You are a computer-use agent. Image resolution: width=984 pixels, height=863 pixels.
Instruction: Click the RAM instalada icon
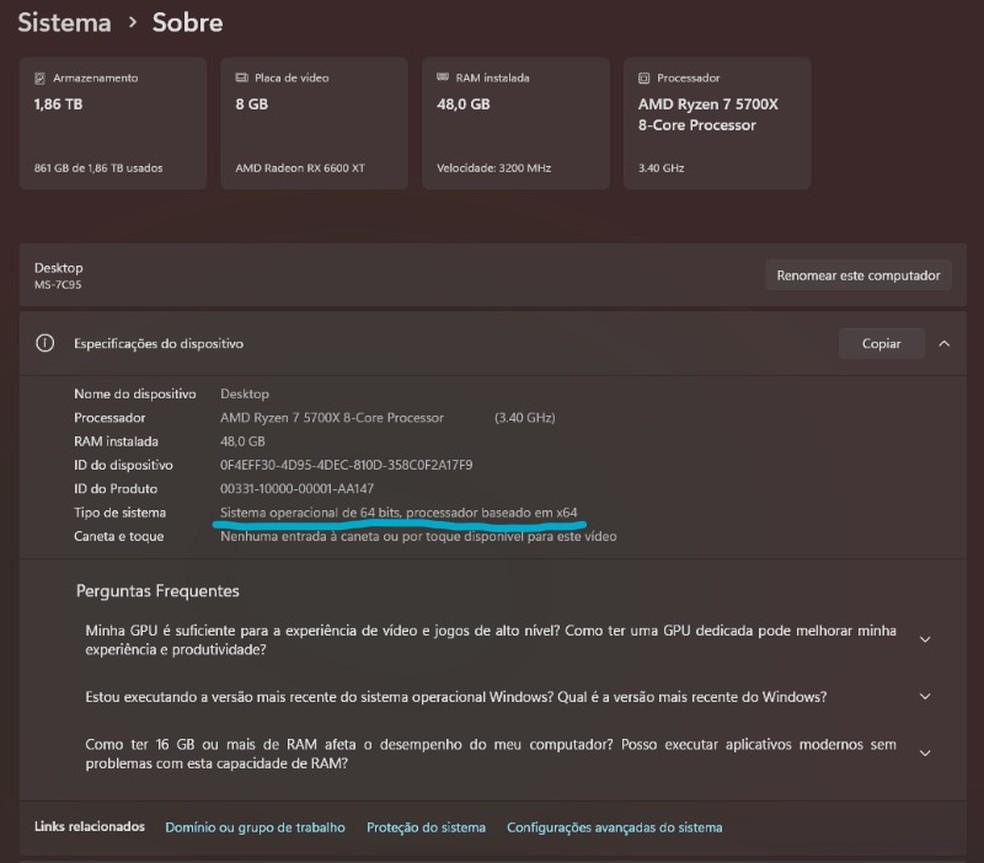pyautogui.click(x=443, y=78)
